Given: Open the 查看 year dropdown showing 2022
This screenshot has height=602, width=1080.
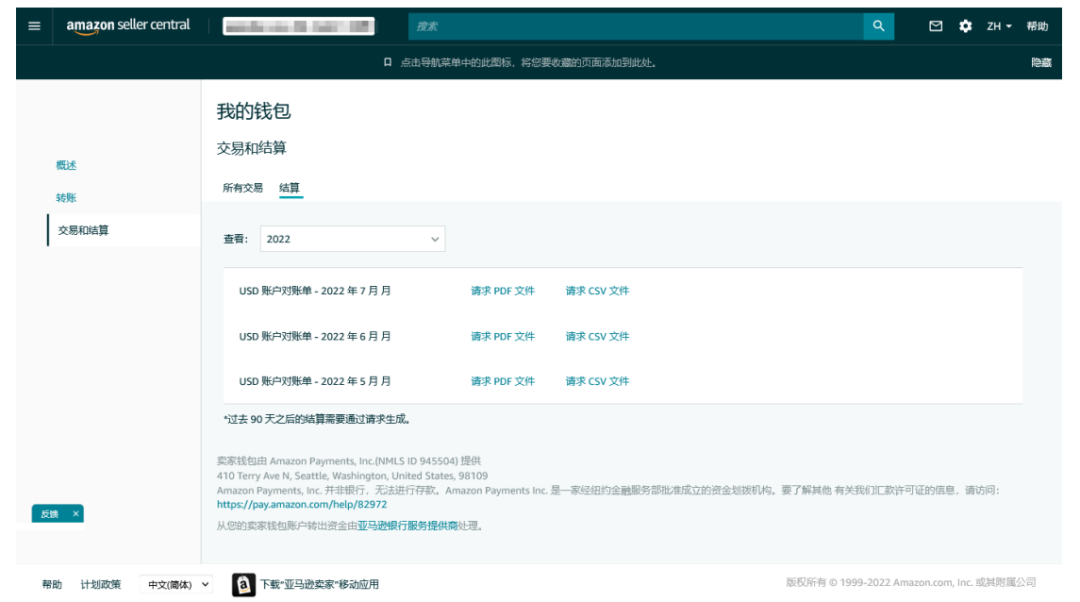Looking at the screenshot, I should (x=353, y=239).
